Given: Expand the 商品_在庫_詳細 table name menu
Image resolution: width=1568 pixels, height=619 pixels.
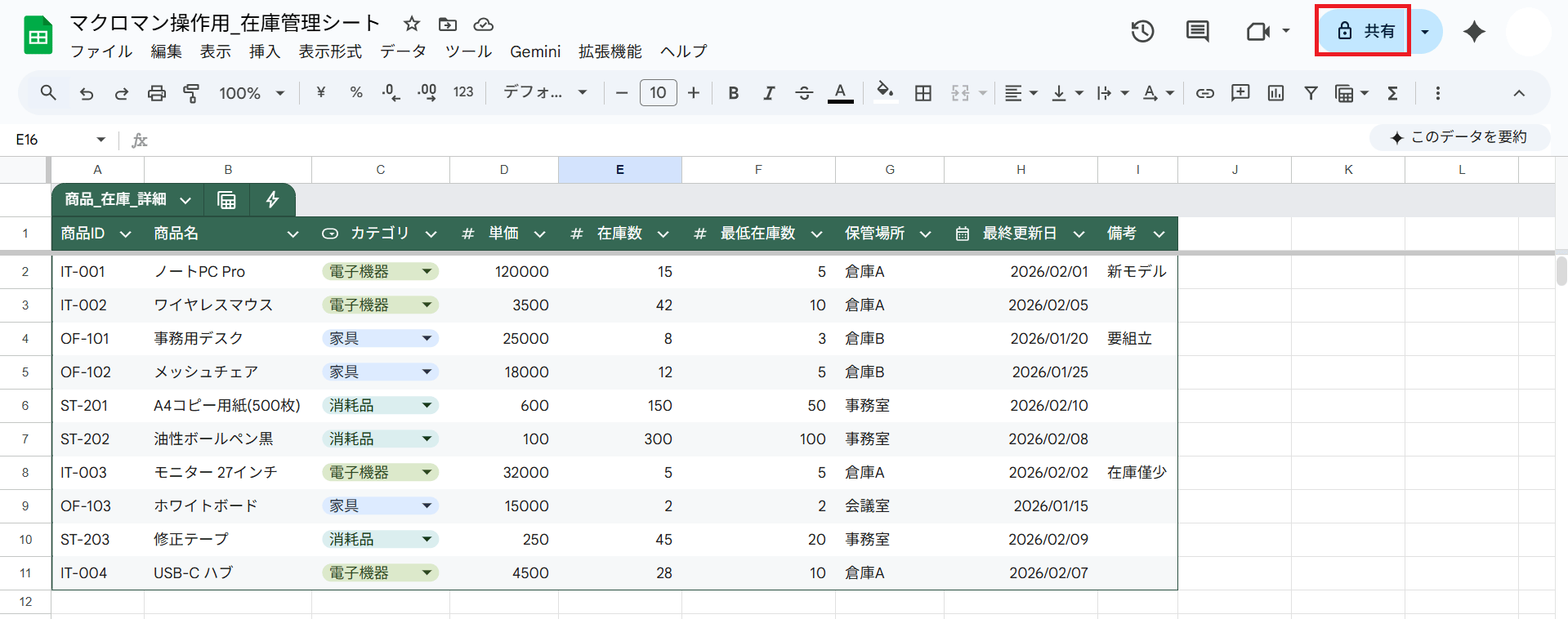Looking at the screenshot, I should [x=185, y=200].
